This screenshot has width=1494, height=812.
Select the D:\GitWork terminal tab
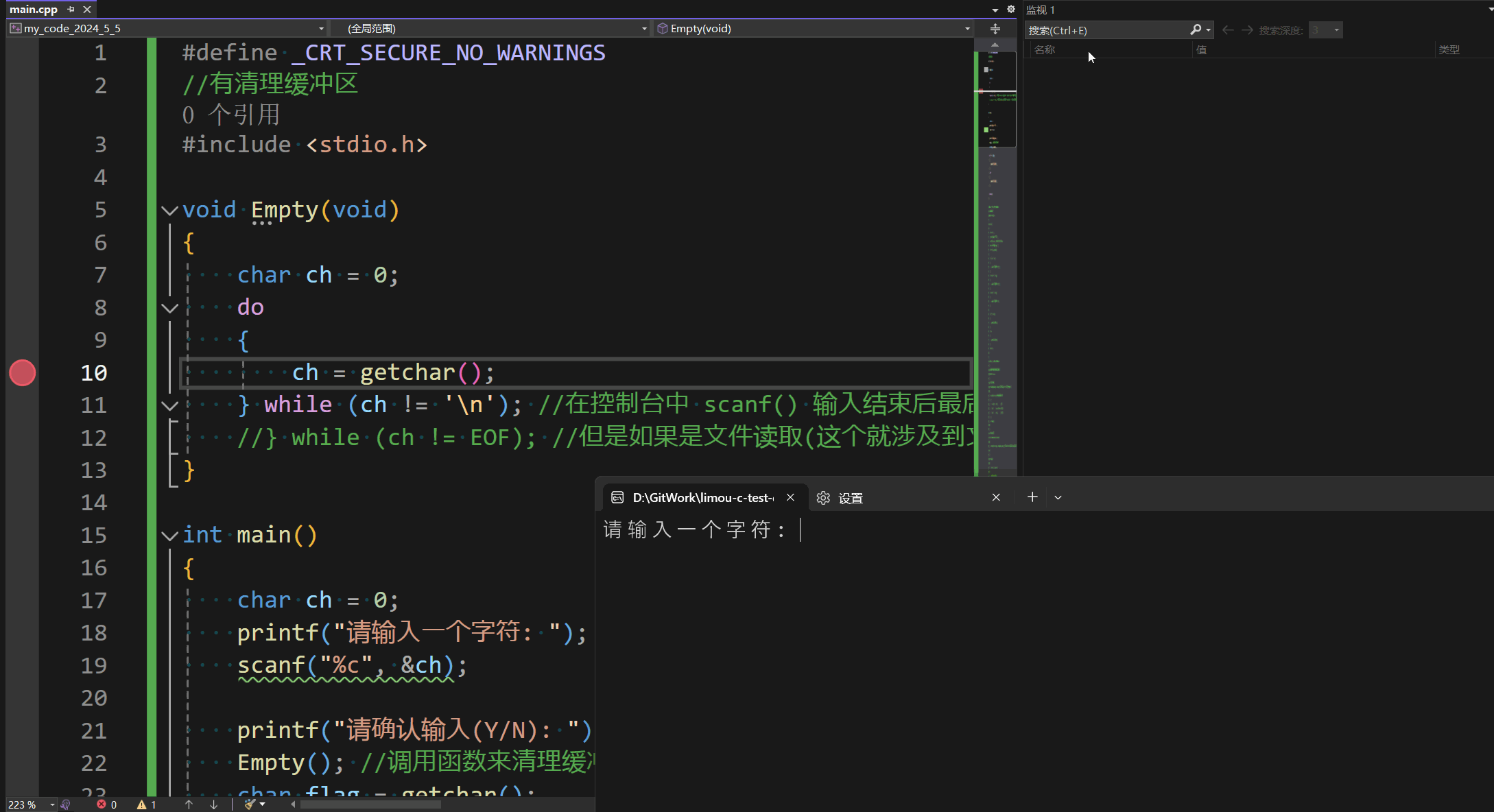[702, 498]
